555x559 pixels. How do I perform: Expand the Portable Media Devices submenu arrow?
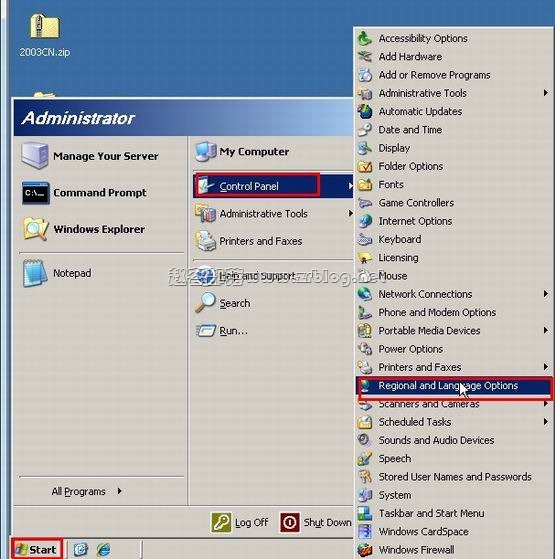coord(546,330)
